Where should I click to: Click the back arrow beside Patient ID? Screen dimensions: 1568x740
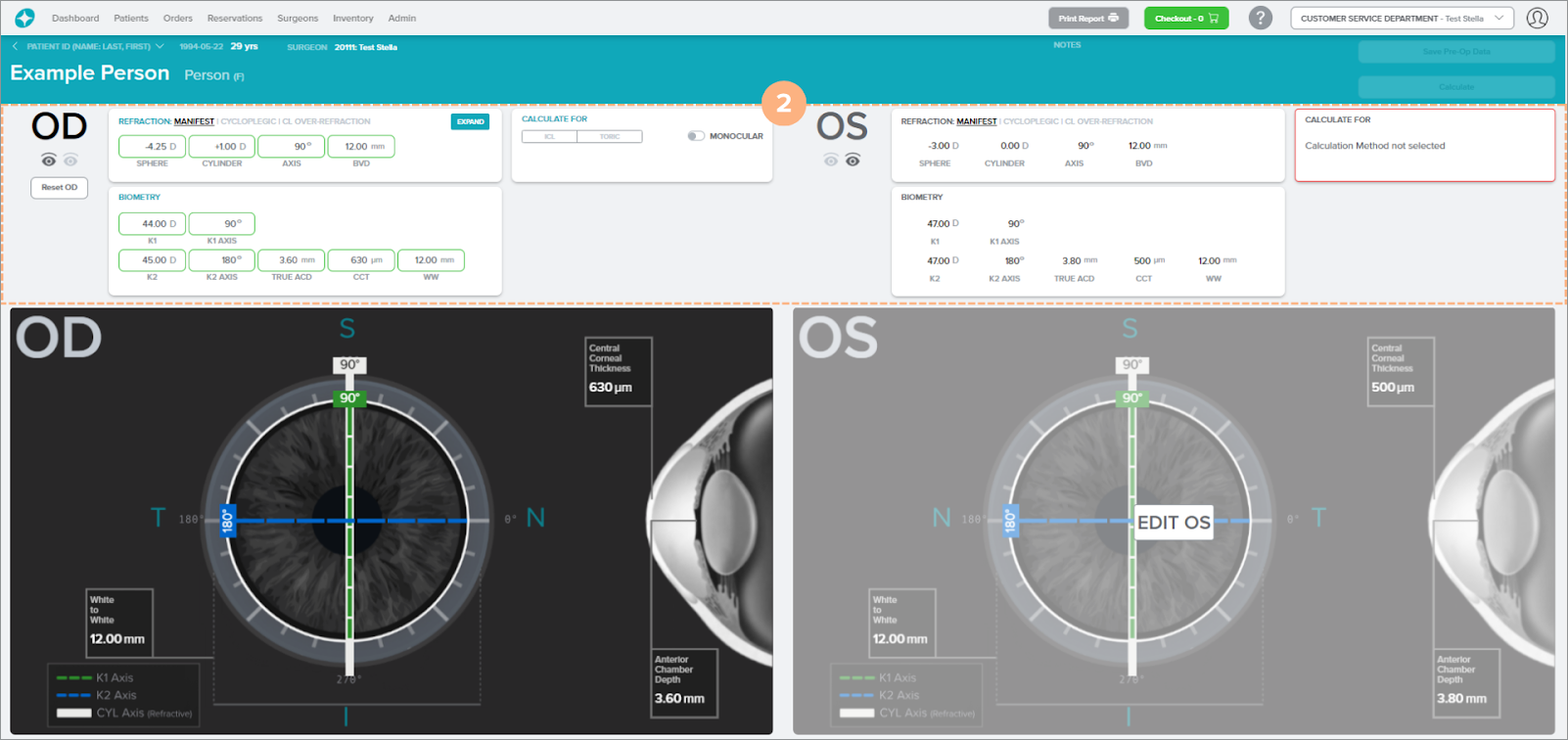(16, 46)
